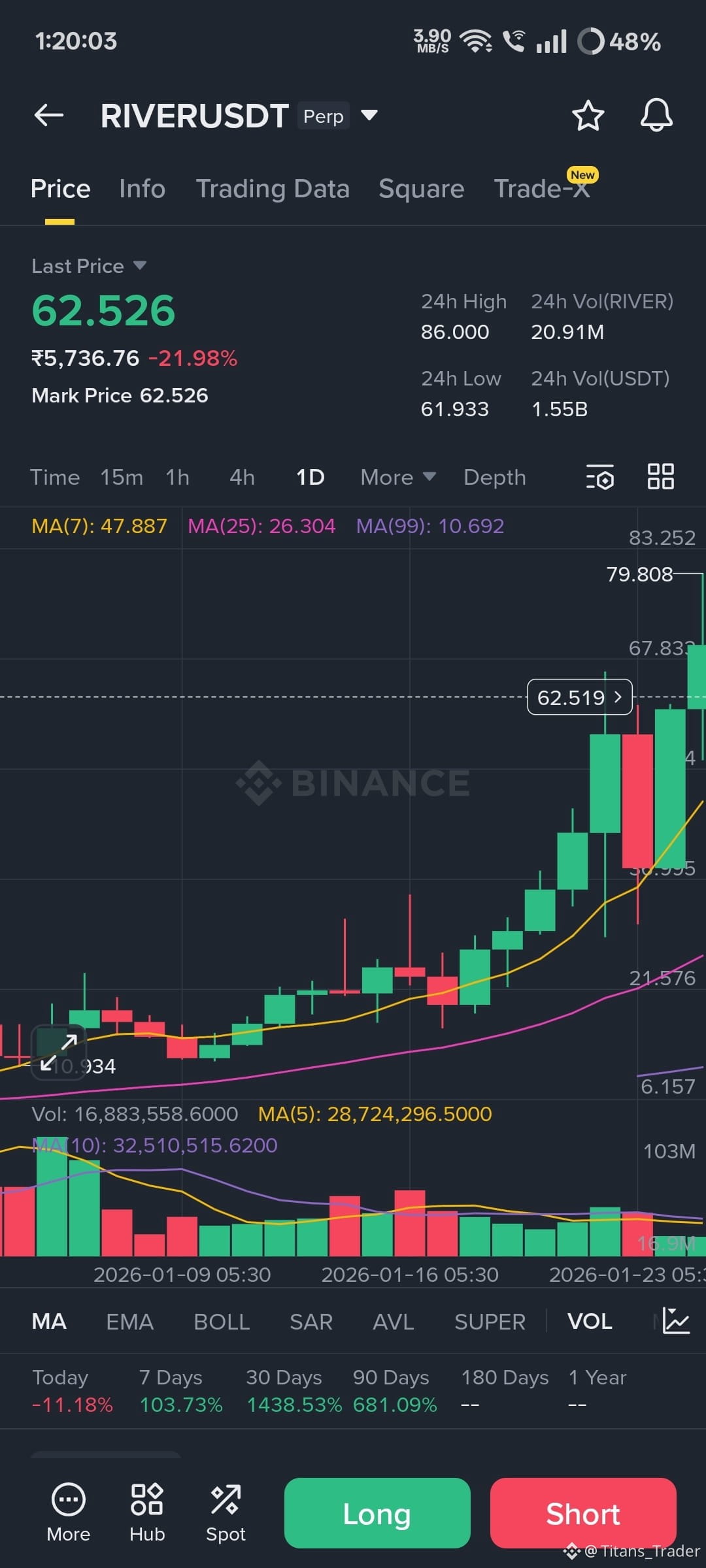This screenshot has width=706, height=1568.
Task: Tap the Perp contract label
Action: tap(324, 116)
